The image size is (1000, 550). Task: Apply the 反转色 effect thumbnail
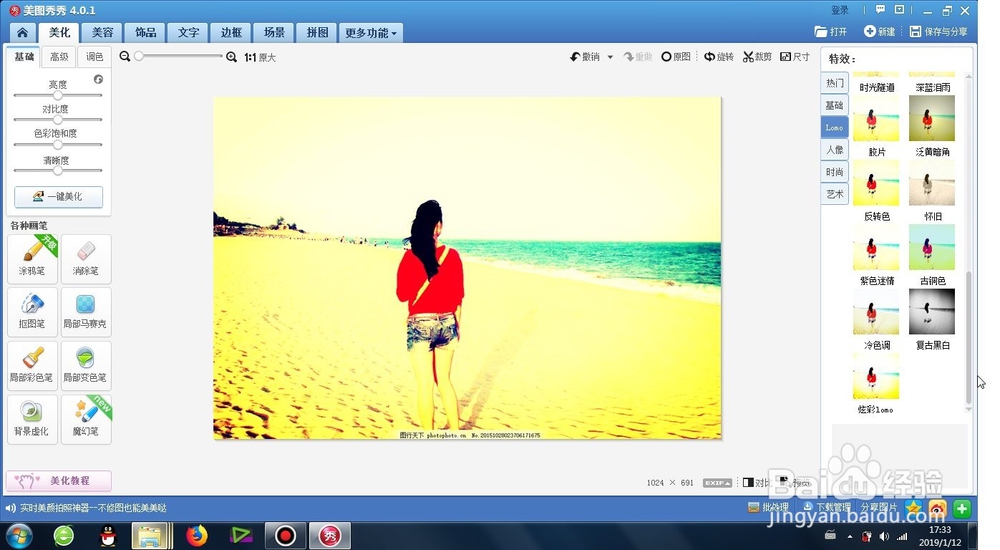pos(876,182)
